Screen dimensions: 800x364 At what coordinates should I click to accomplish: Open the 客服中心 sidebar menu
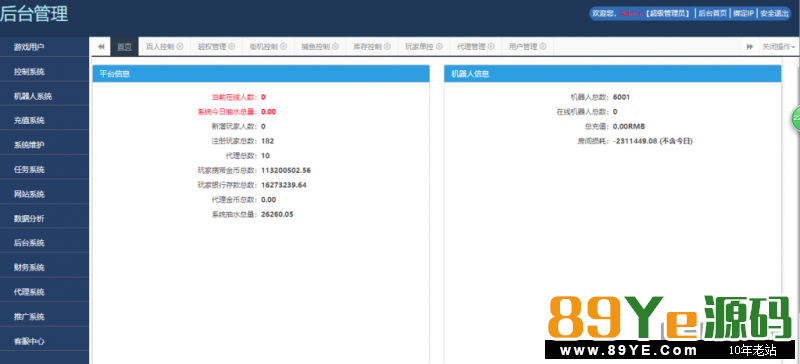(x=44, y=341)
